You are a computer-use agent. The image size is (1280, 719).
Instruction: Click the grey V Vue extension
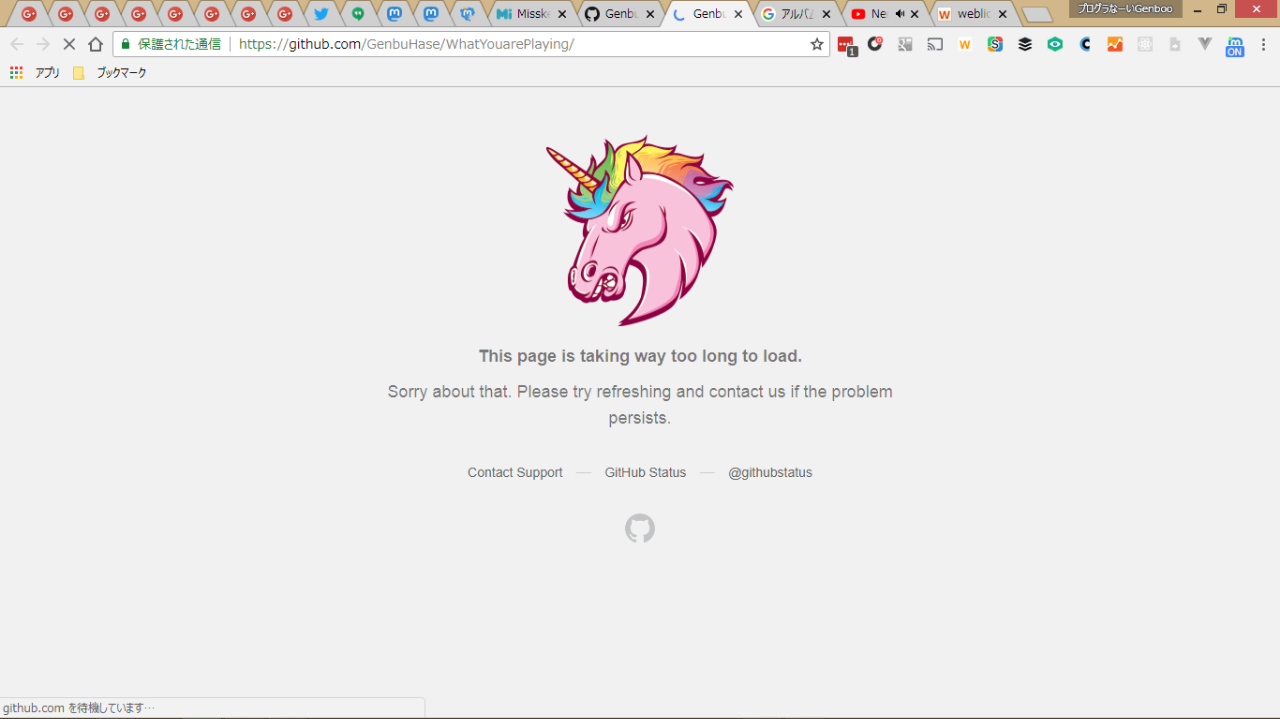[x=1205, y=44]
